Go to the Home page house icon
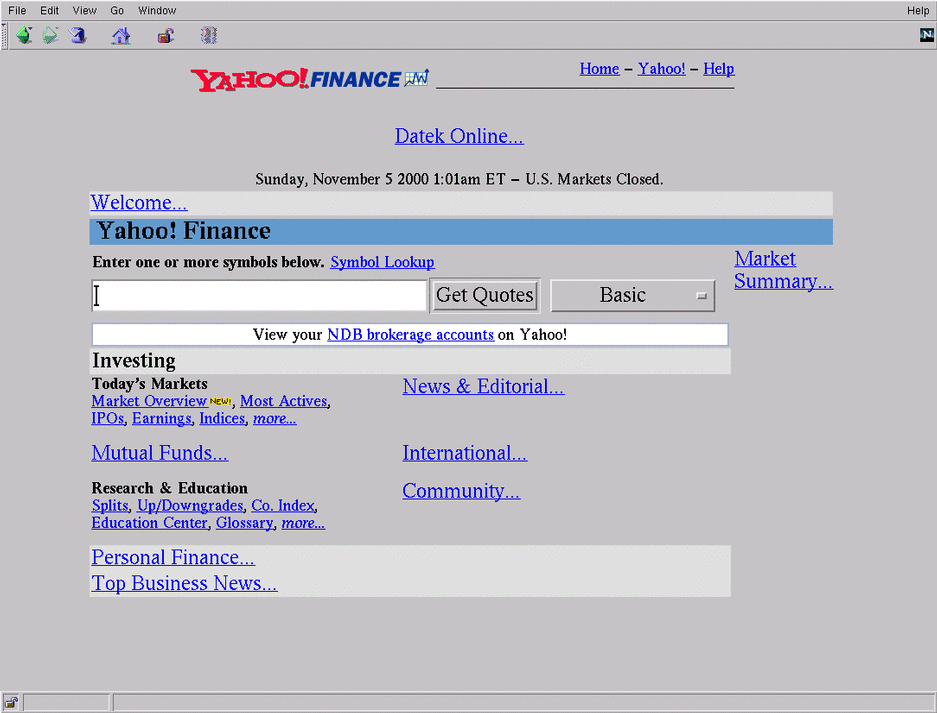 (x=121, y=36)
